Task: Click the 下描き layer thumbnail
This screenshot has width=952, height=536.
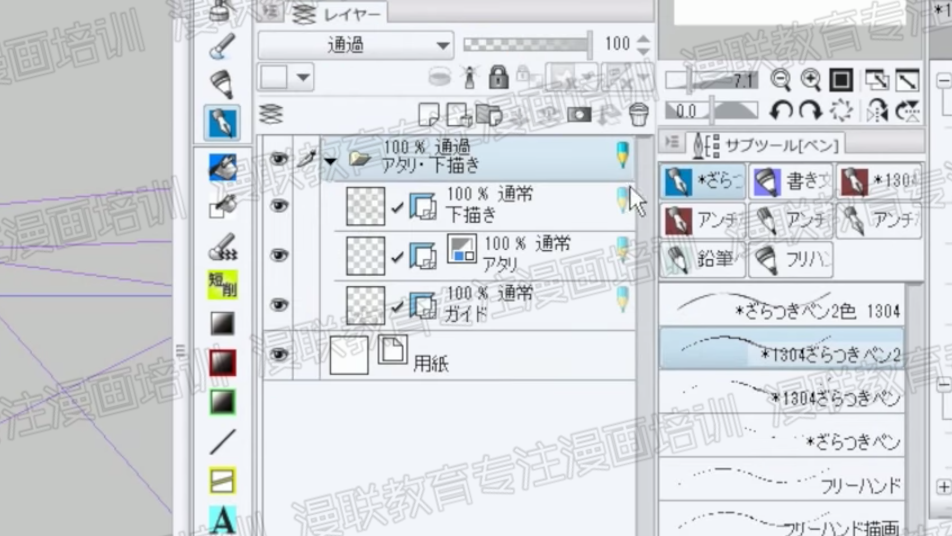Action: (x=366, y=206)
